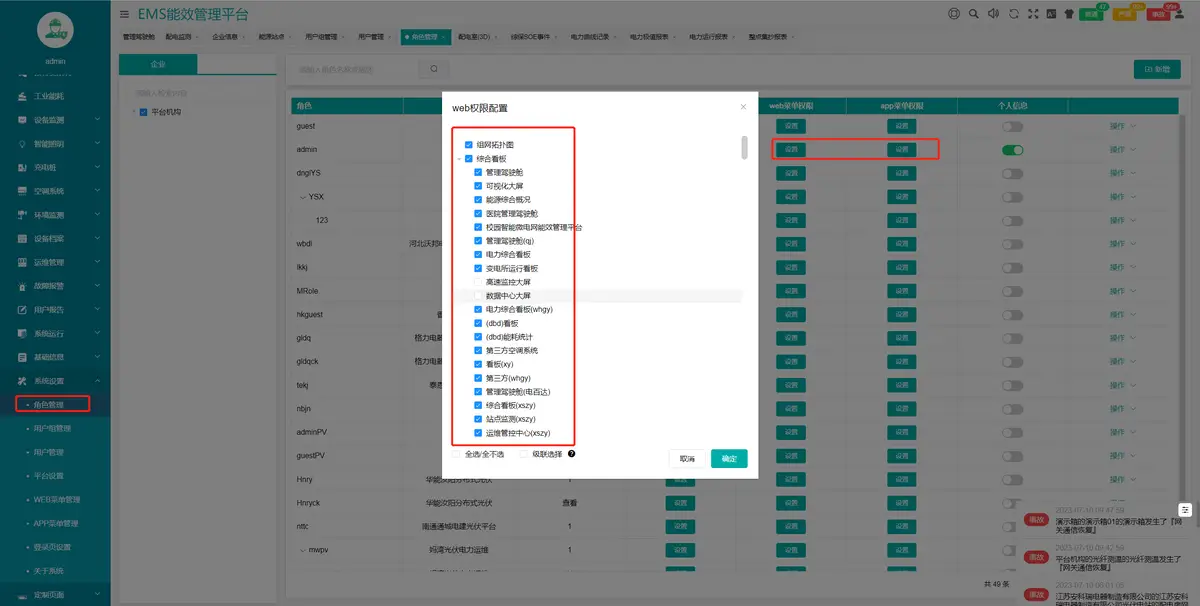Collapse the YSX tree node in the role list
The width and height of the screenshot is (1200, 606).
click(302, 196)
